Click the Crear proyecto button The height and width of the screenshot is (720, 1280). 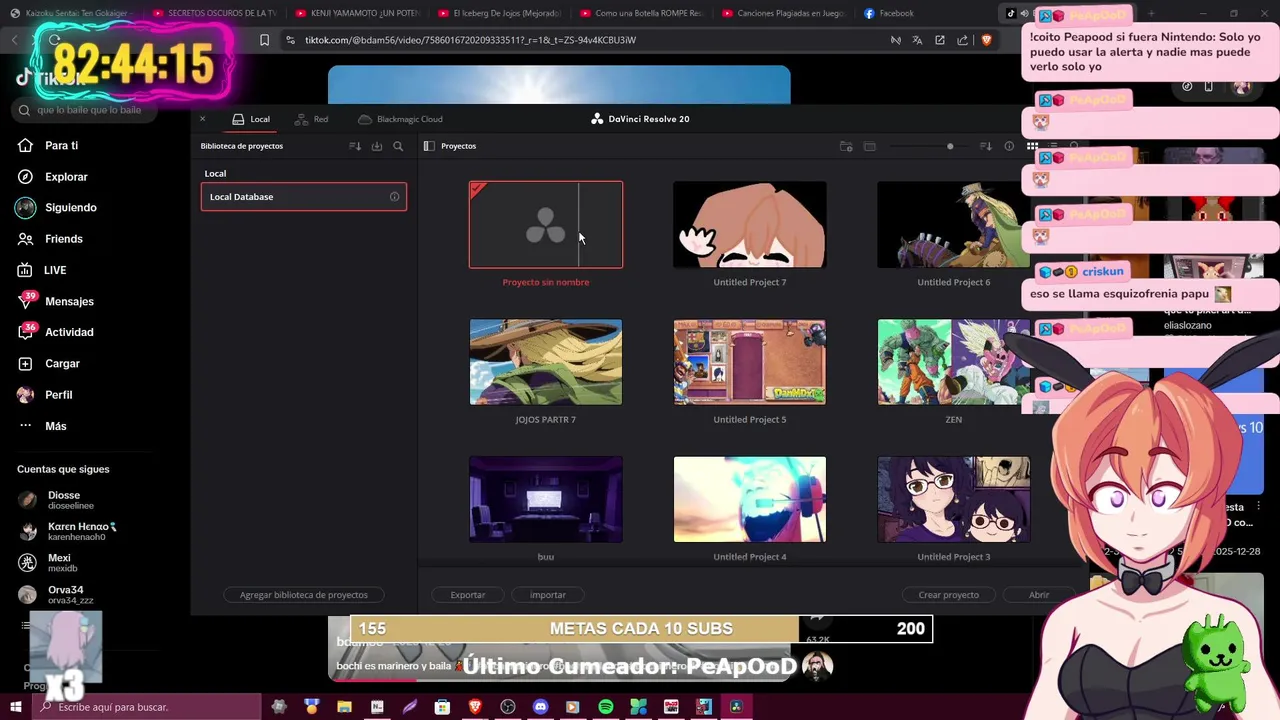tap(949, 595)
